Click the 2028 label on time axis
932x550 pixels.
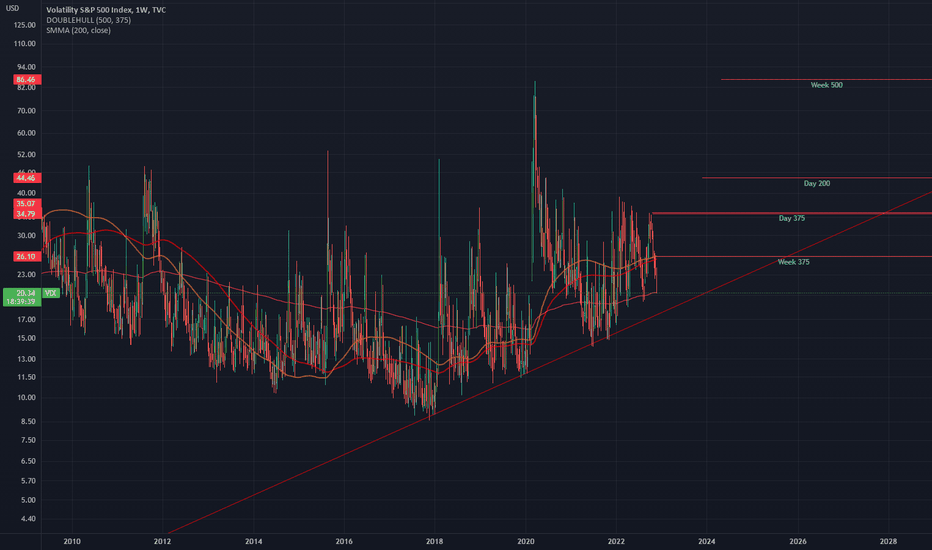(889, 541)
